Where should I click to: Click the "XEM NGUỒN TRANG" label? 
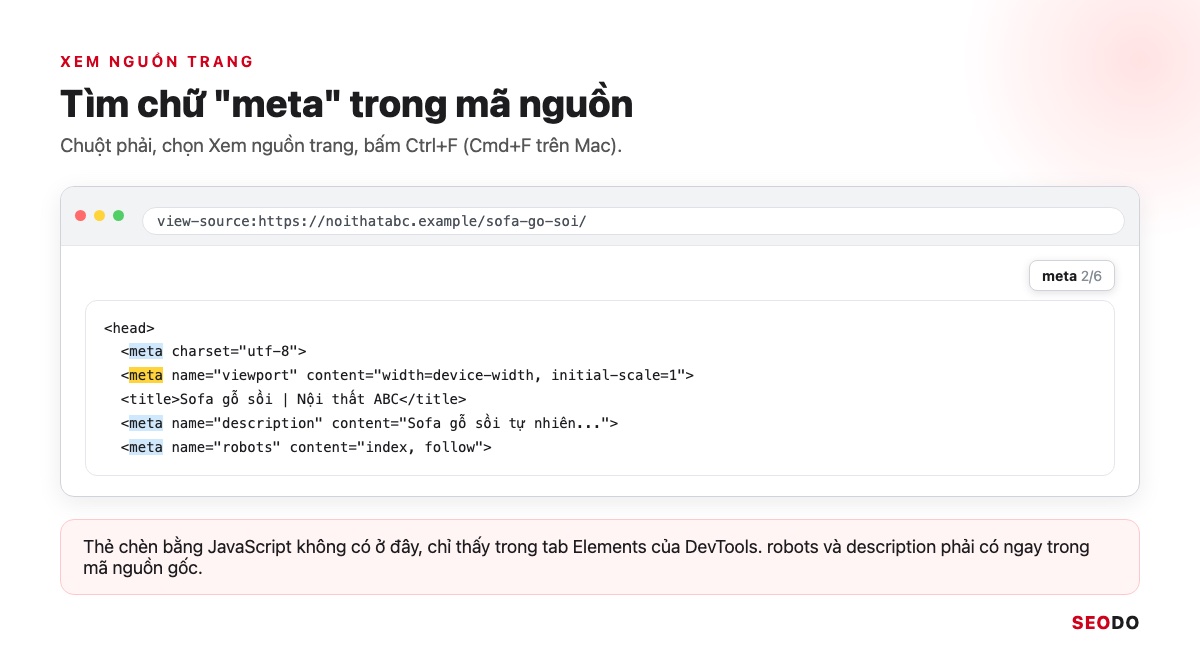click(x=157, y=62)
